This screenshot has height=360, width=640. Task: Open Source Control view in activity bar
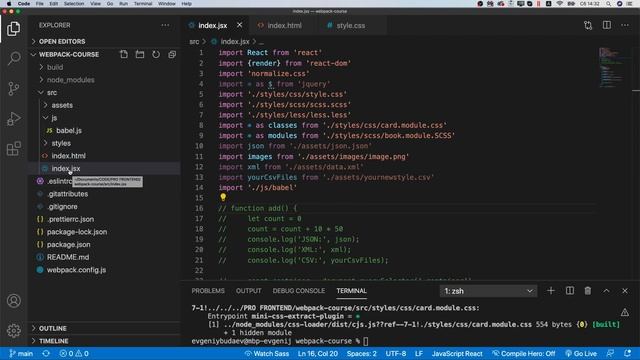click(13, 88)
